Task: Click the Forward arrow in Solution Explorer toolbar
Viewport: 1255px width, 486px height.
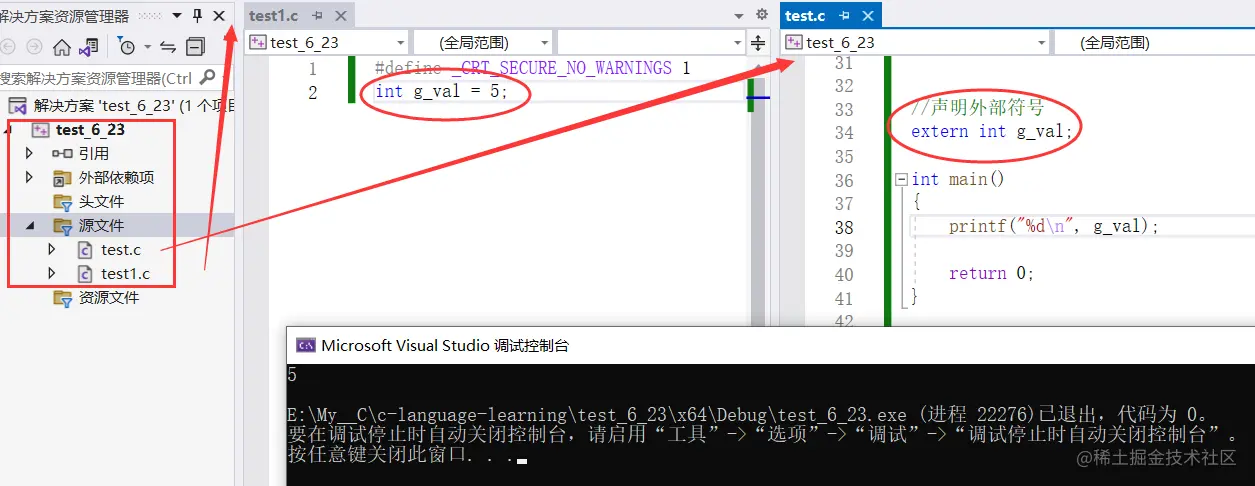Action: [x=34, y=47]
